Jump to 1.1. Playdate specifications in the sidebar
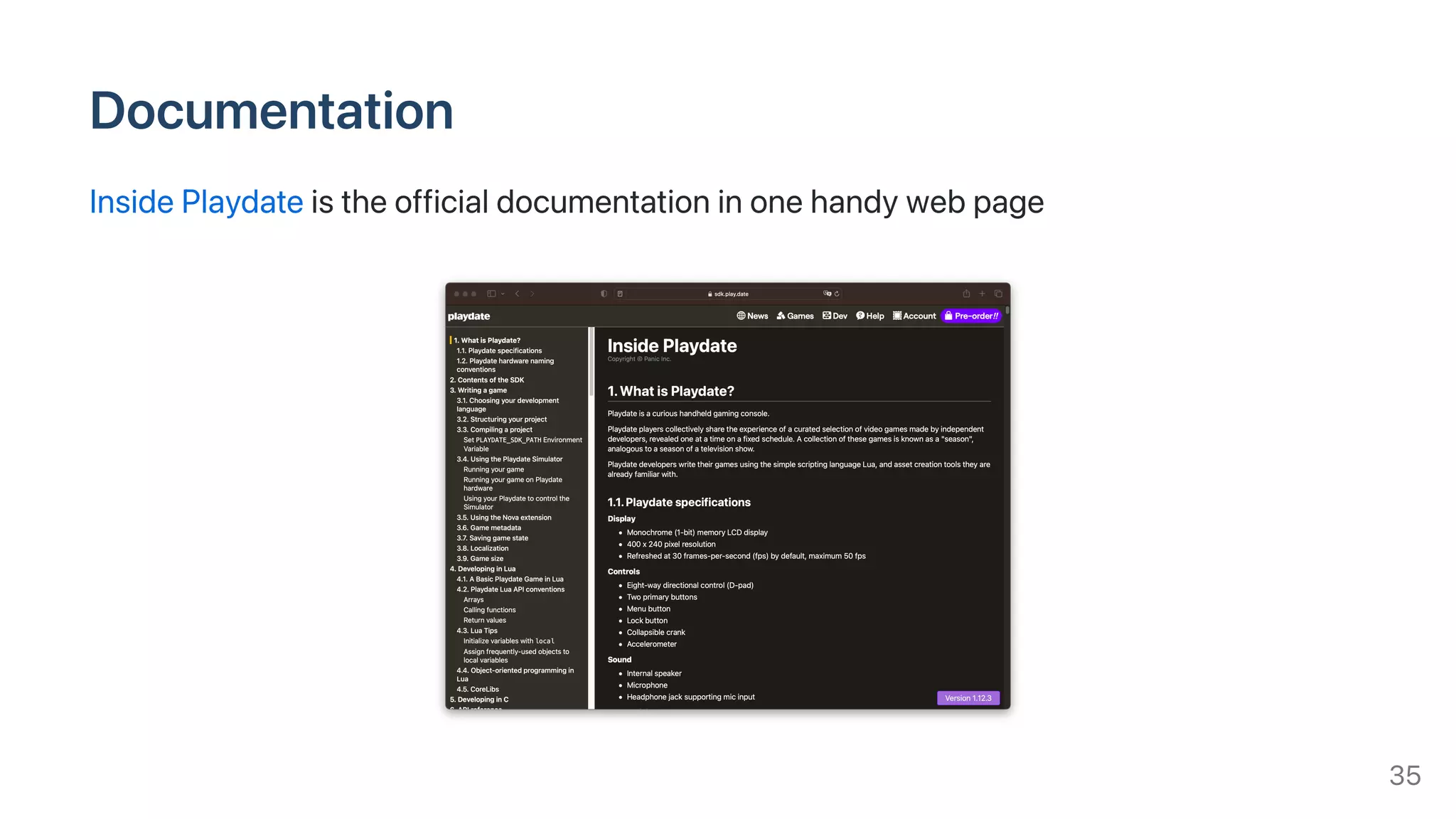The image size is (1456, 819). pyautogui.click(x=499, y=351)
